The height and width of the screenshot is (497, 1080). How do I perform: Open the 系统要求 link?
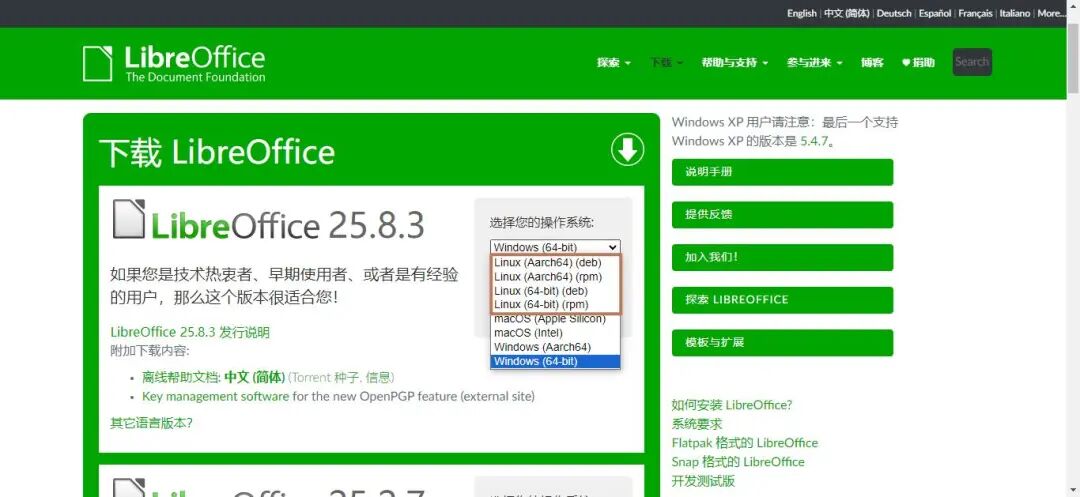point(697,424)
